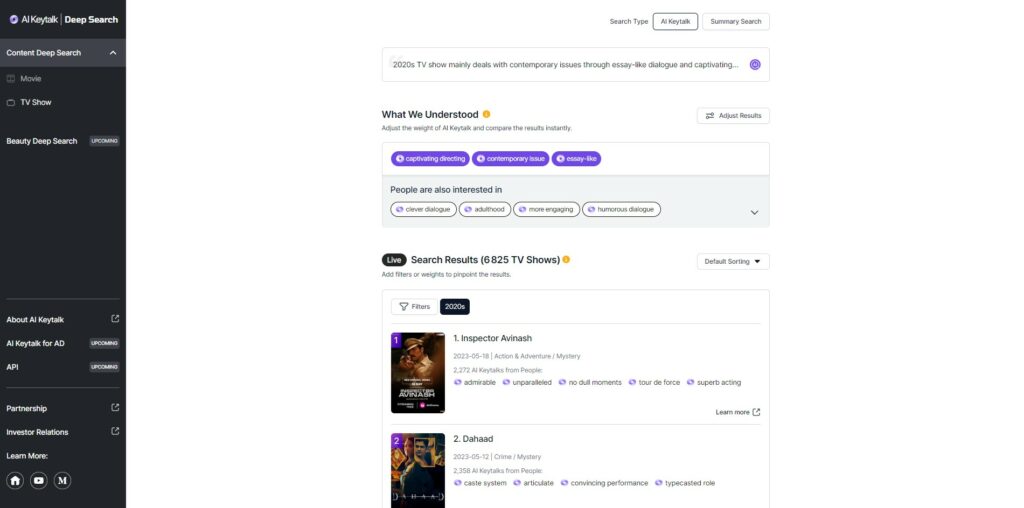Click the What We Understood info icon
This screenshot has width=1024, height=508.
click(x=487, y=114)
